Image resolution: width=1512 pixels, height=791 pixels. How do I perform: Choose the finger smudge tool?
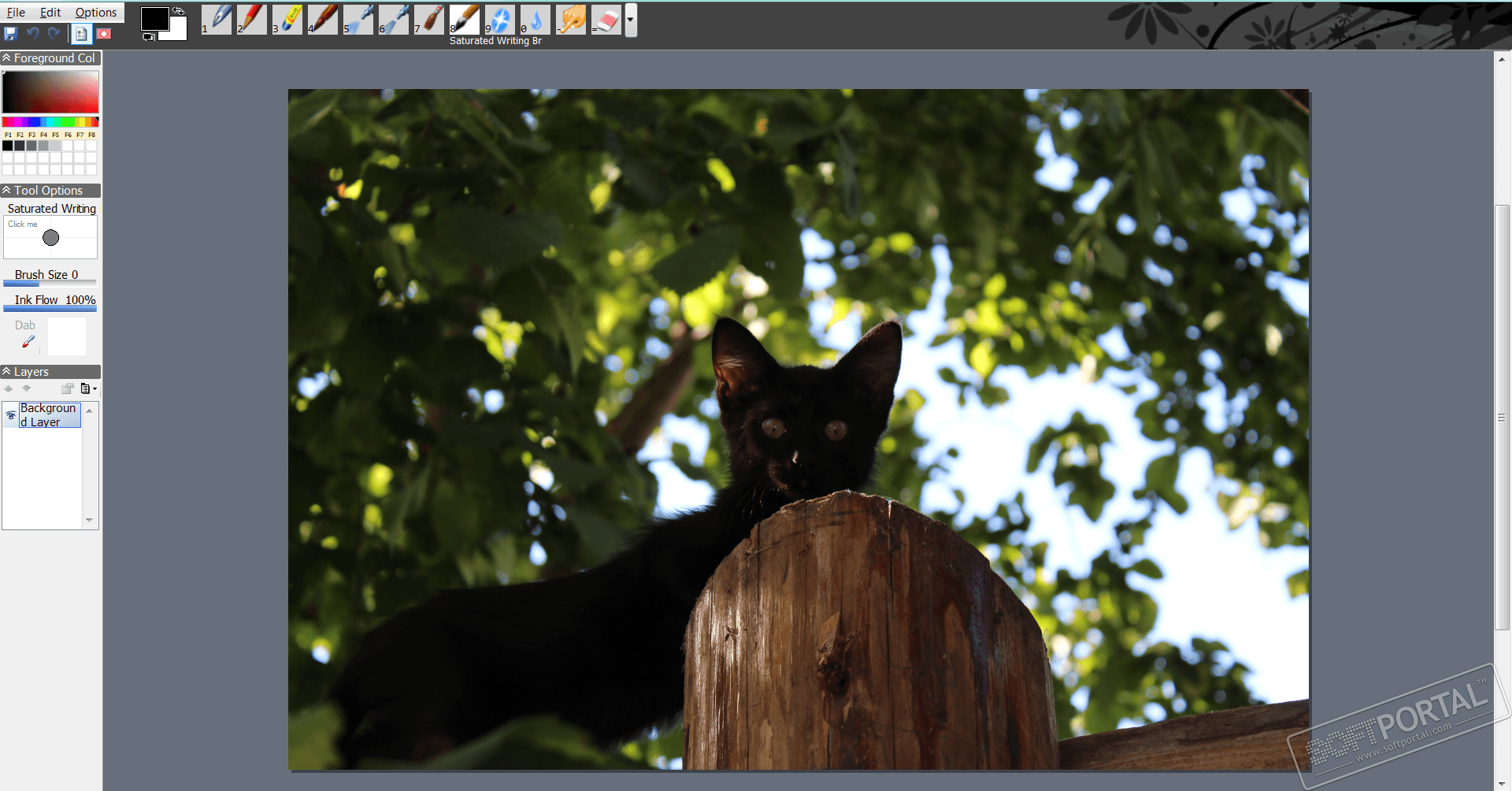coord(571,20)
